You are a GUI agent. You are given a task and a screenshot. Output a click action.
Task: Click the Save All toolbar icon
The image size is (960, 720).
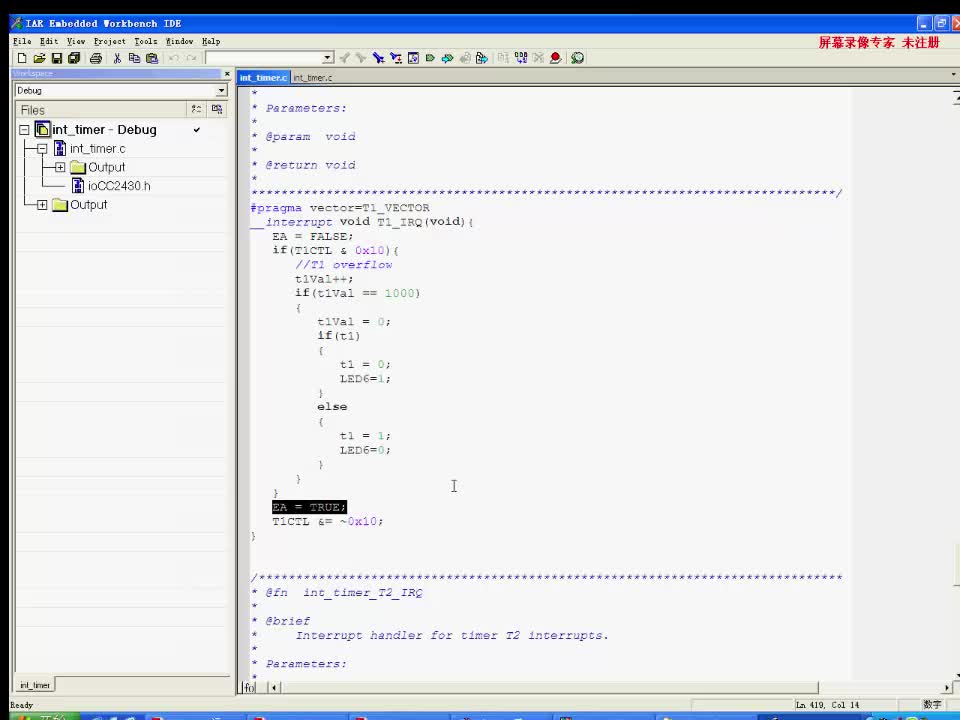tap(74, 58)
